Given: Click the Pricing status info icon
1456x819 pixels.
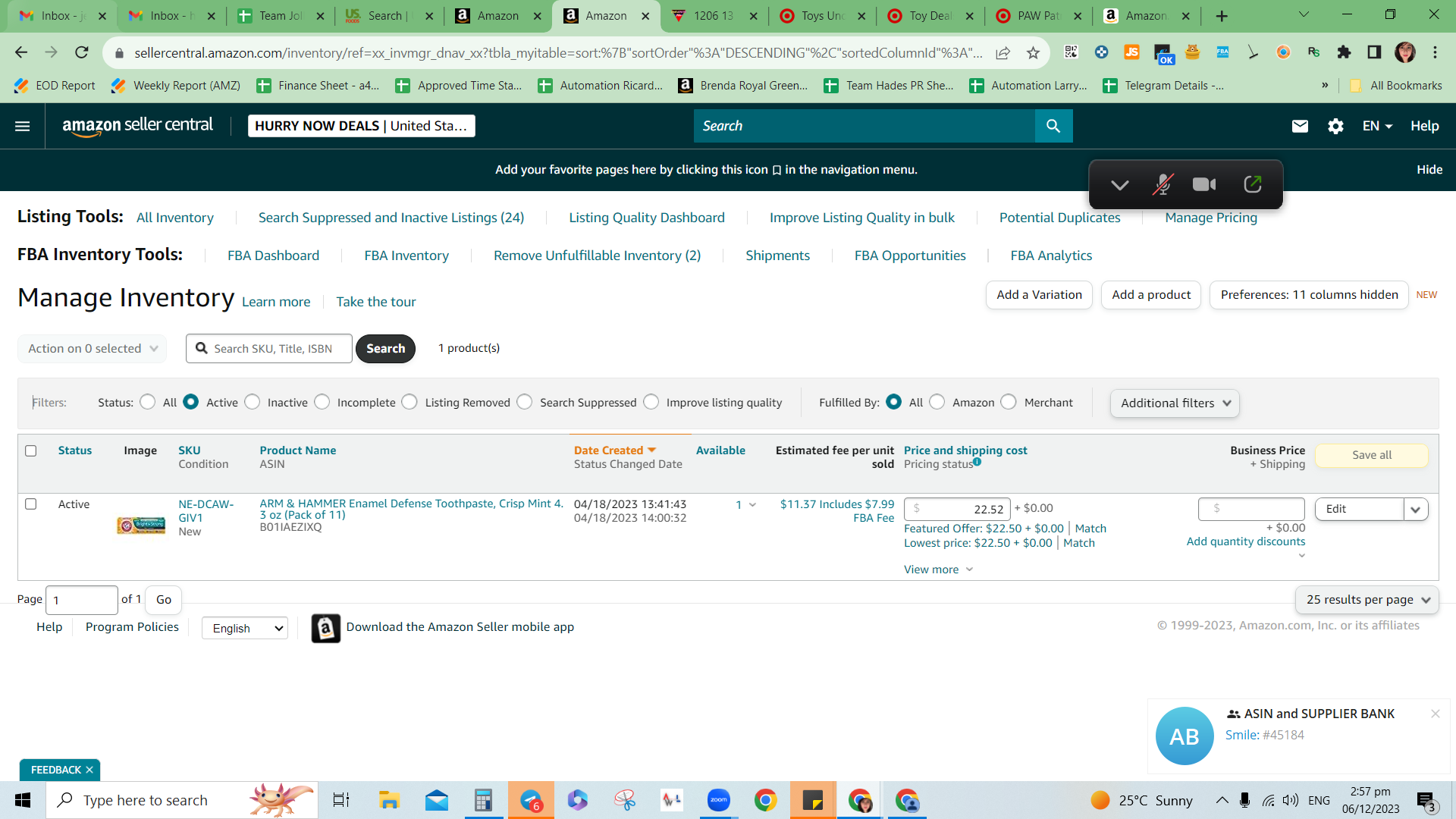Looking at the screenshot, I should (977, 462).
